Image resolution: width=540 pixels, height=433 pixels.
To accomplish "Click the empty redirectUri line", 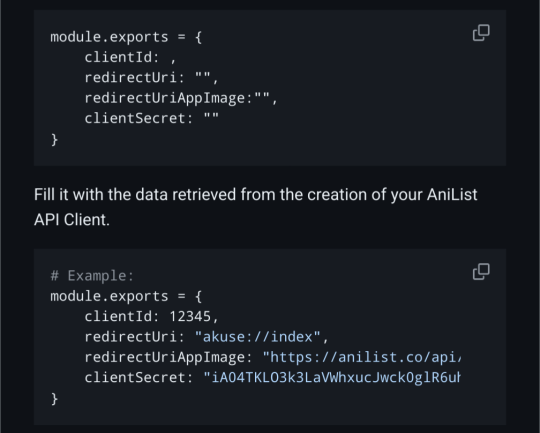I will click(152, 78).
